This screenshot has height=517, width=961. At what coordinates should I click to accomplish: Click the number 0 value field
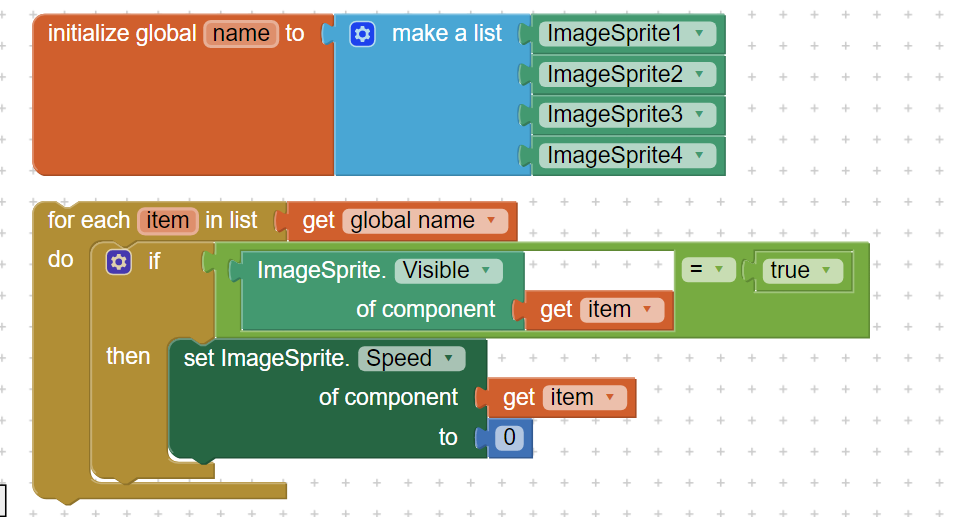(x=510, y=437)
